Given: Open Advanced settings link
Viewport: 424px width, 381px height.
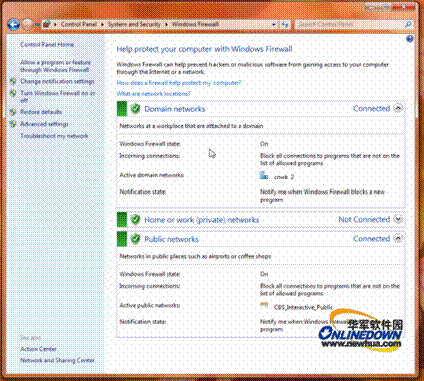Looking at the screenshot, I should click(44, 124).
